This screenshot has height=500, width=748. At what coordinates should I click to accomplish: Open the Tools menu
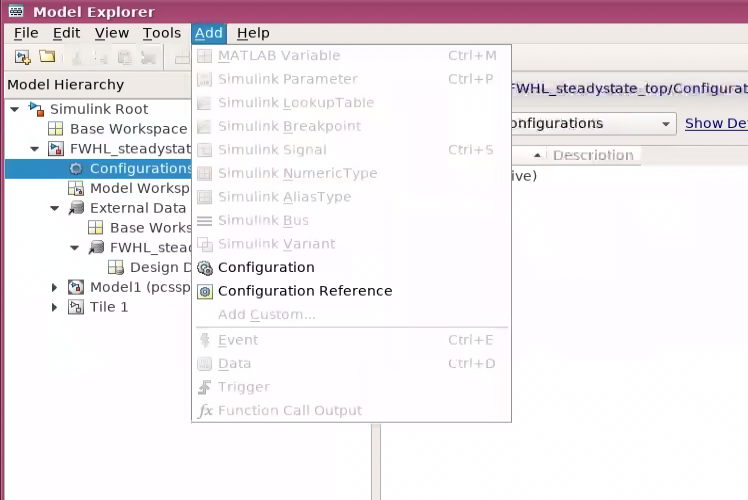click(162, 33)
